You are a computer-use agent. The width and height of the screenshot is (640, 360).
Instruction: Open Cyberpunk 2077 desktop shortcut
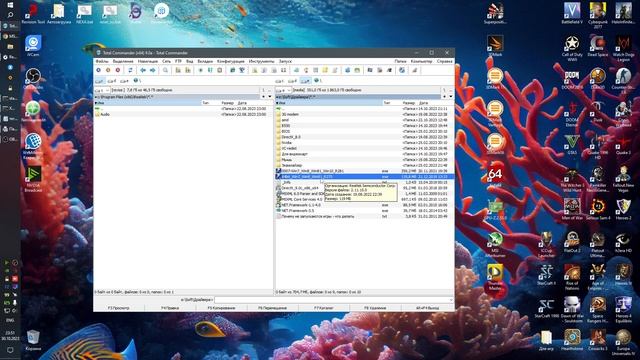pyautogui.click(x=598, y=15)
